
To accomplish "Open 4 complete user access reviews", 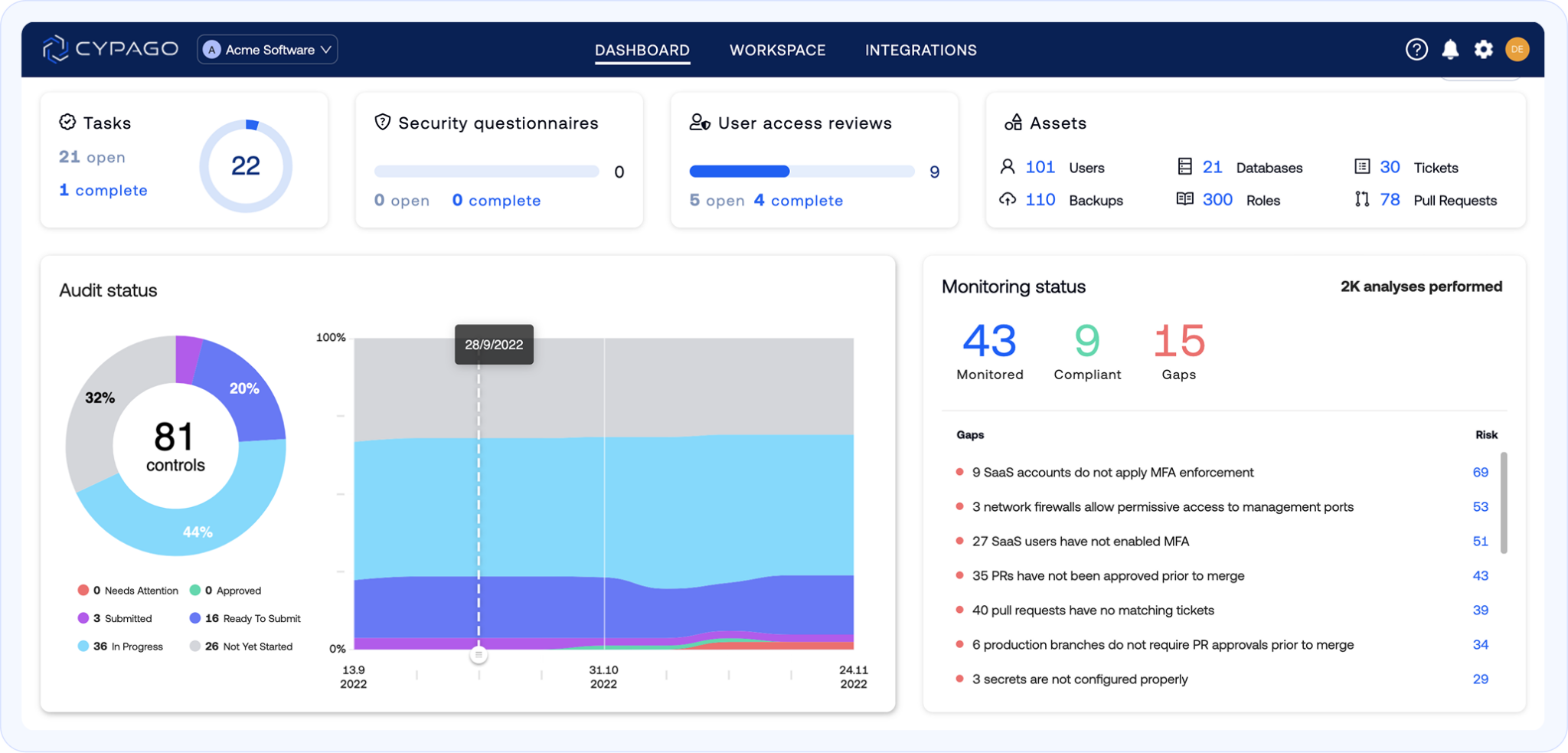I will [x=799, y=201].
